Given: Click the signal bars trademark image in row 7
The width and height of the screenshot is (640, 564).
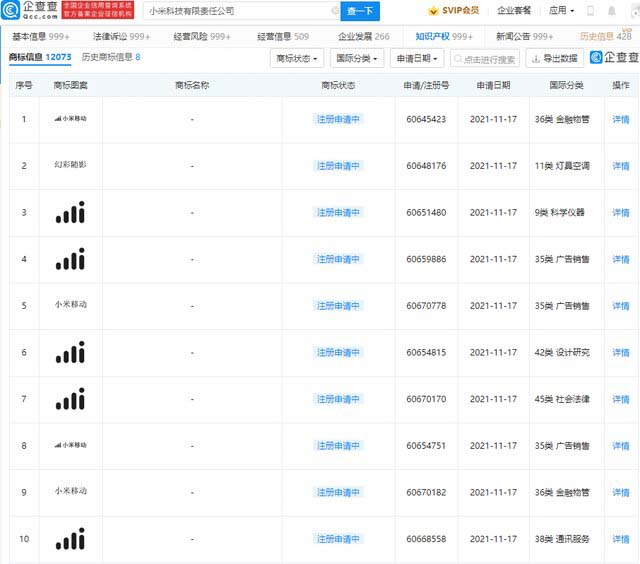Looking at the screenshot, I should tap(71, 399).
